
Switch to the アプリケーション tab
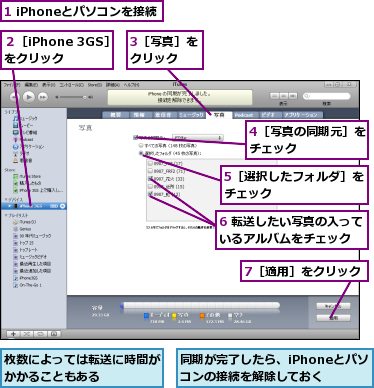pyautogui.click(x=303, y=115)
